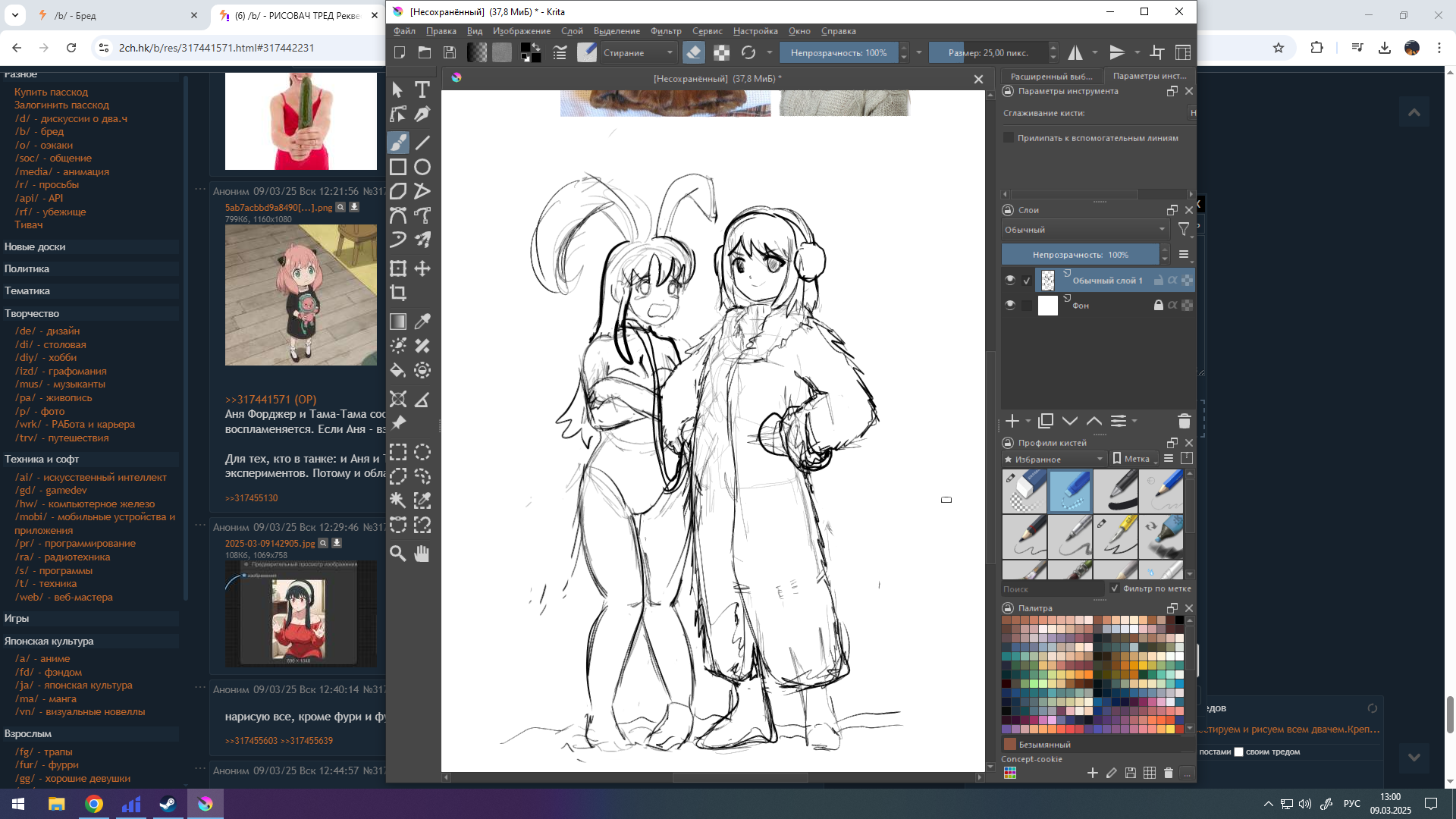Select the Text tool in toolbox
1456x819 pixels.
(422, 89)
